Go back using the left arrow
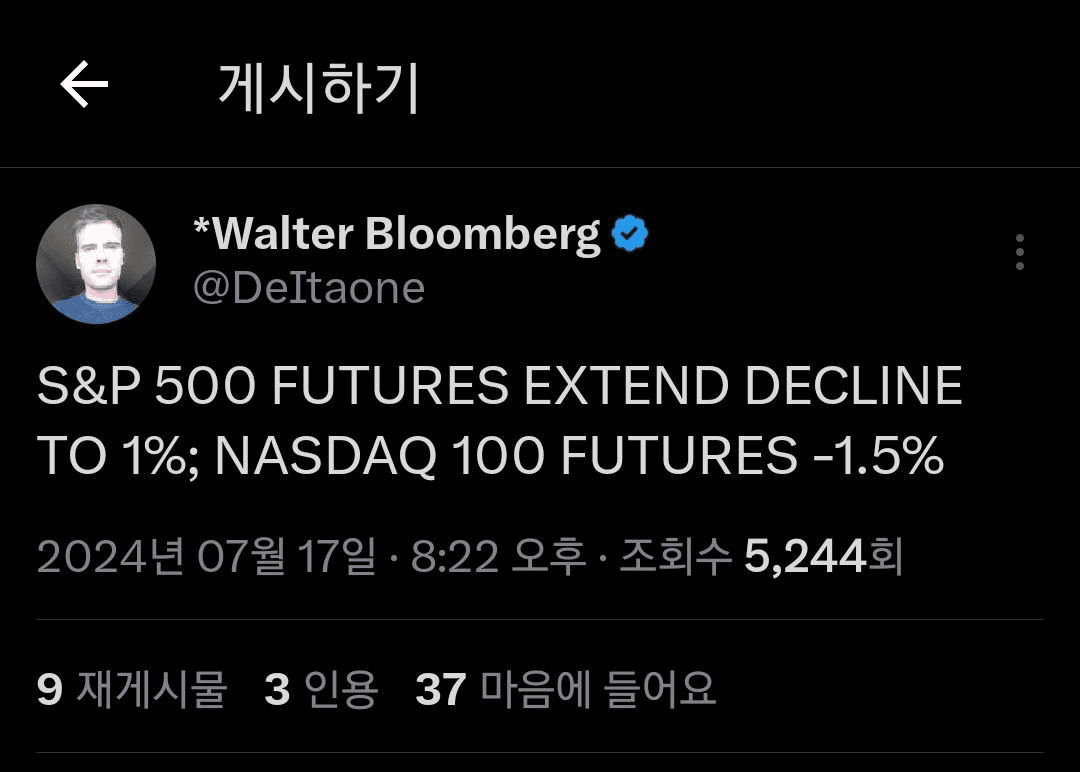 coord(84,84)
